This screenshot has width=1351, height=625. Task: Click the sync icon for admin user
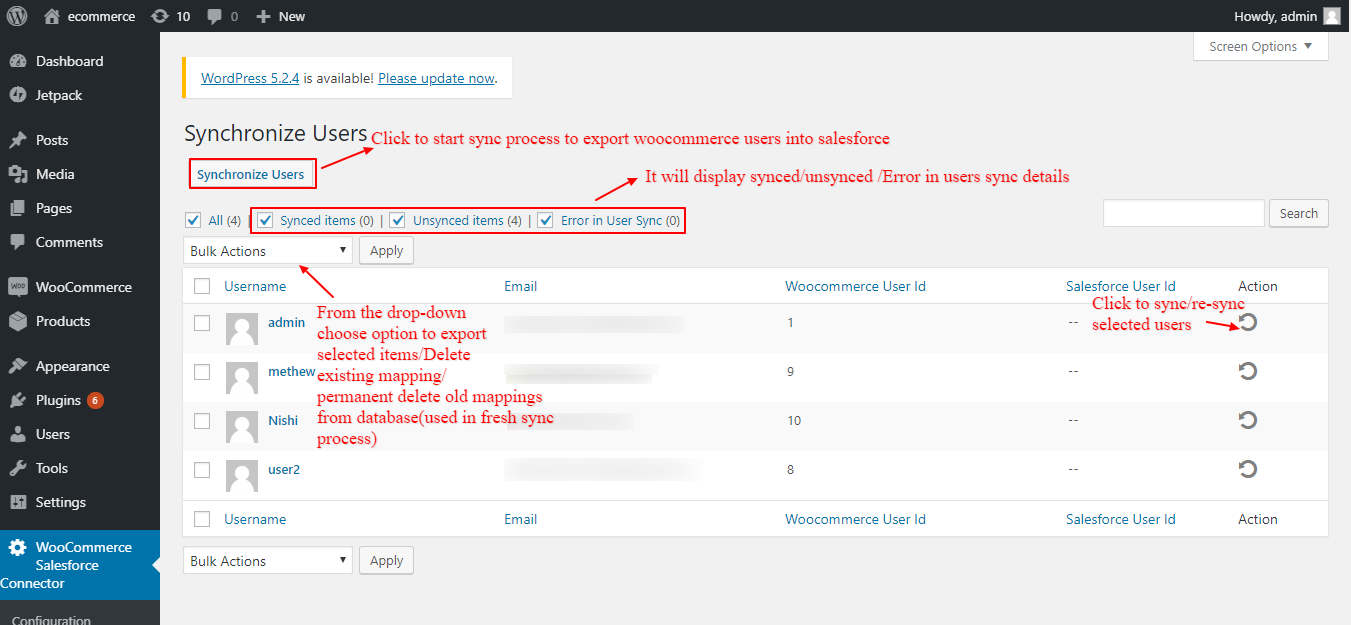(x=1247, y=322)
